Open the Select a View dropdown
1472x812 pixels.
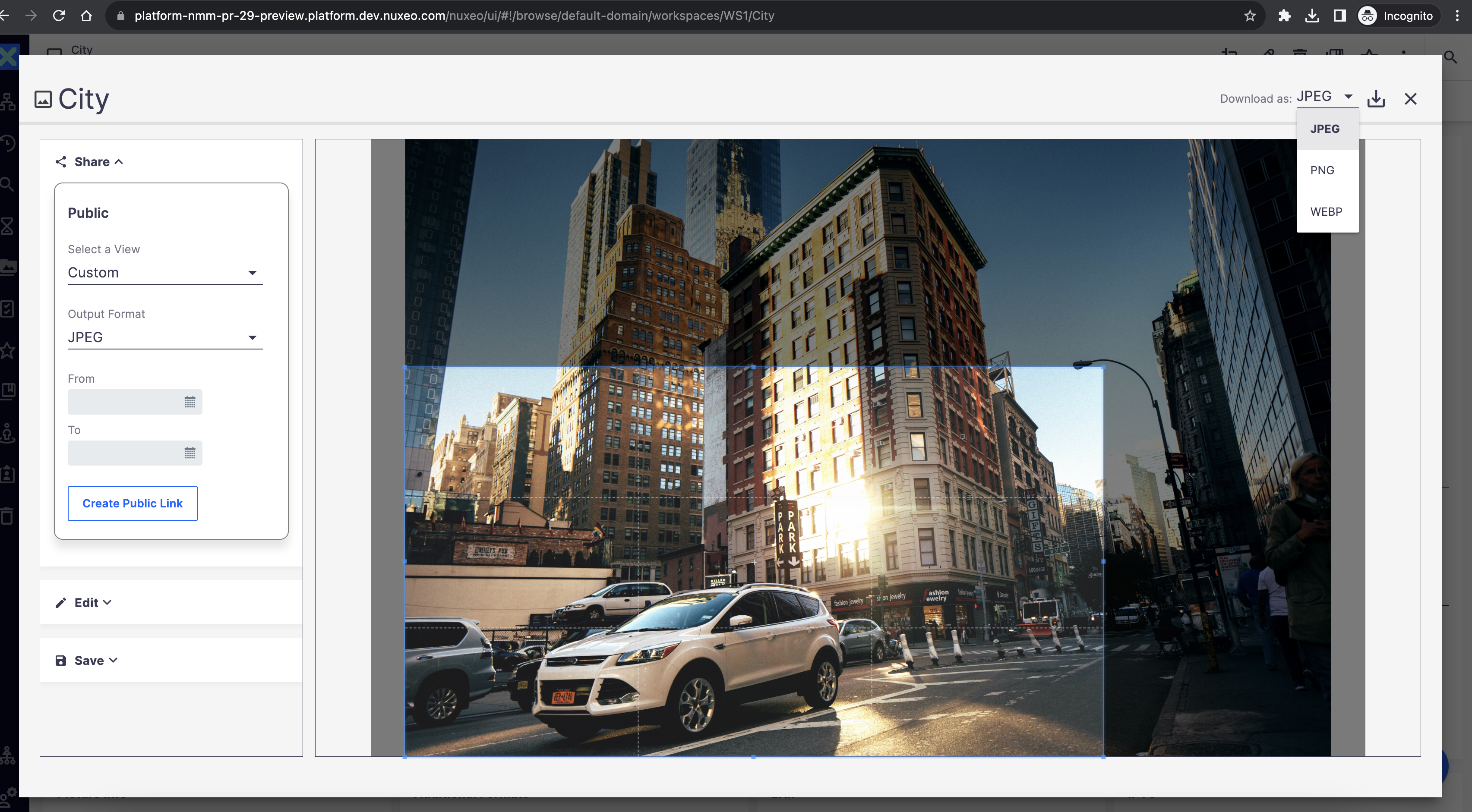coord(164,272)
